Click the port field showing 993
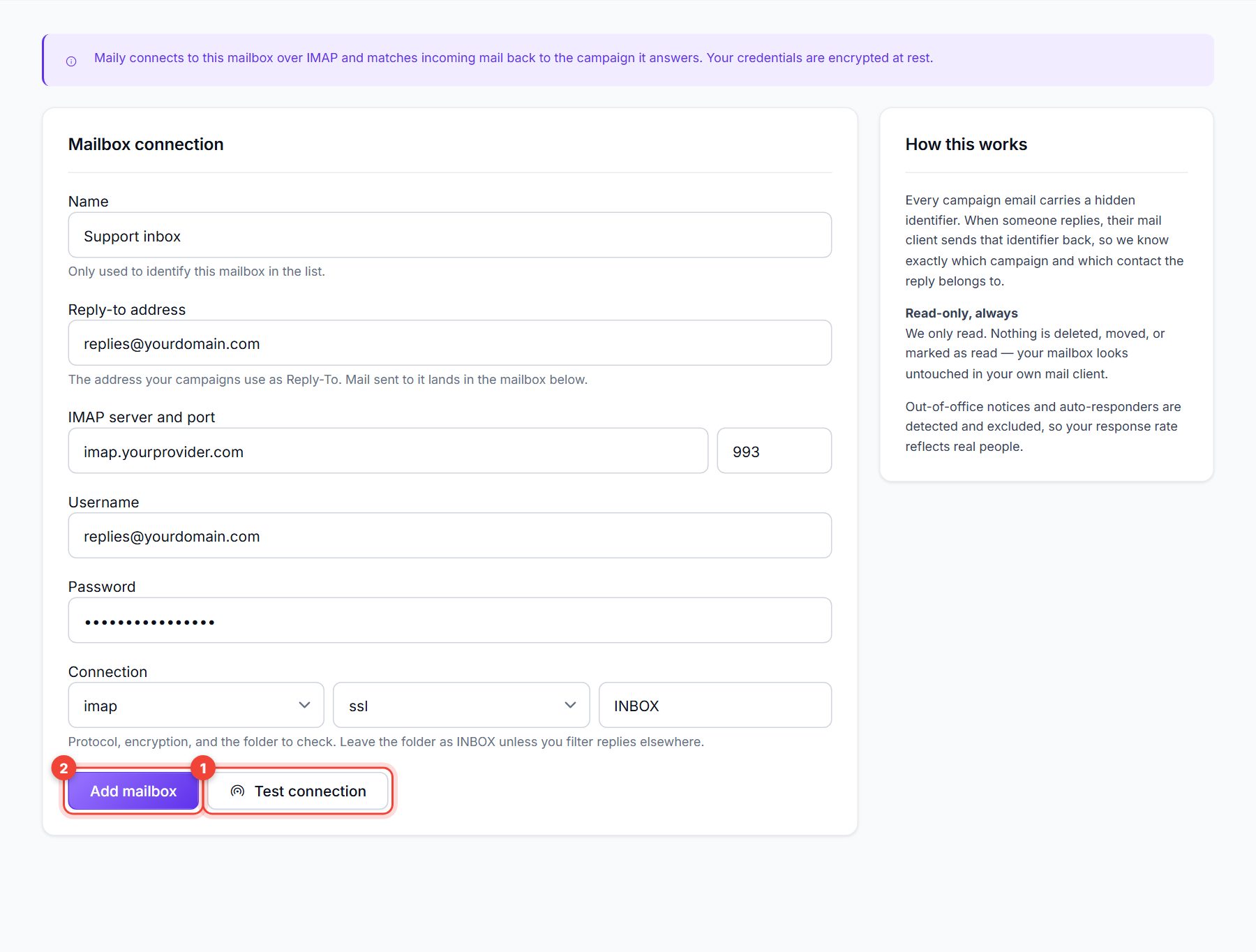The image size is (1256, 952). tap(775, 451)
